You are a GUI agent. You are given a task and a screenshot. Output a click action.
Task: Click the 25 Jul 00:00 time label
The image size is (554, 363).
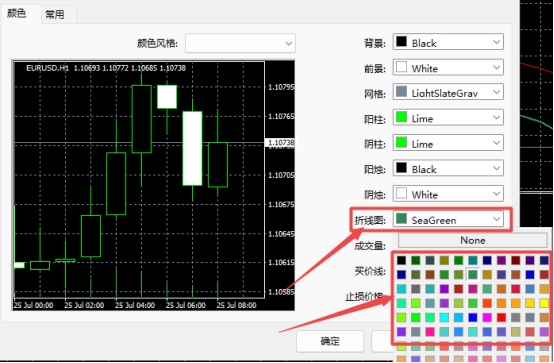(34, 305)
